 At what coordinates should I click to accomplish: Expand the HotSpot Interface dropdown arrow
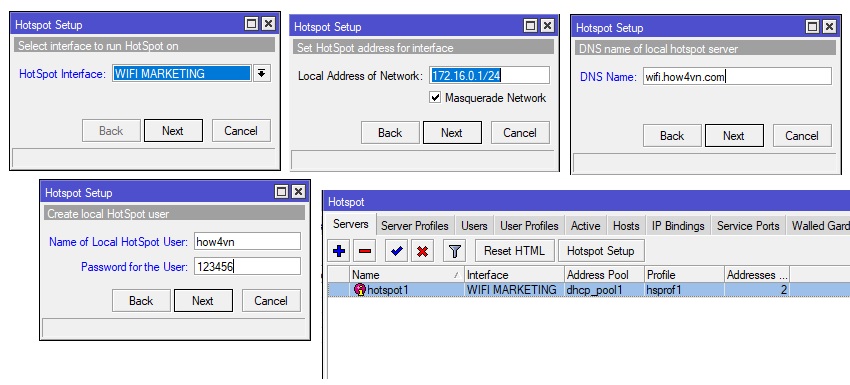pyautogui.click(x=261, y=73)
